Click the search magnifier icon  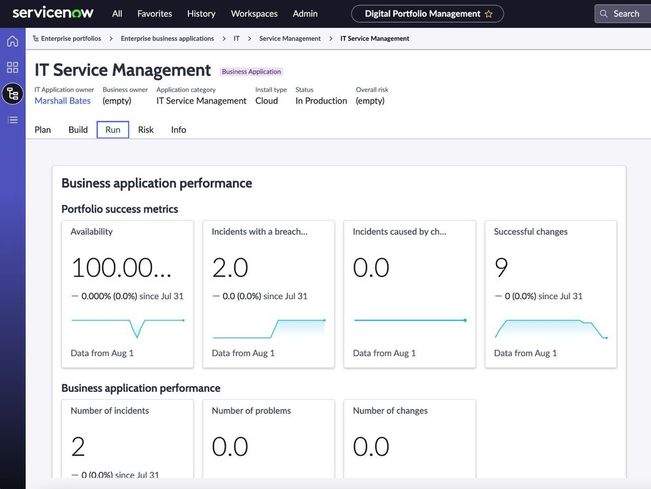point(604,14)
